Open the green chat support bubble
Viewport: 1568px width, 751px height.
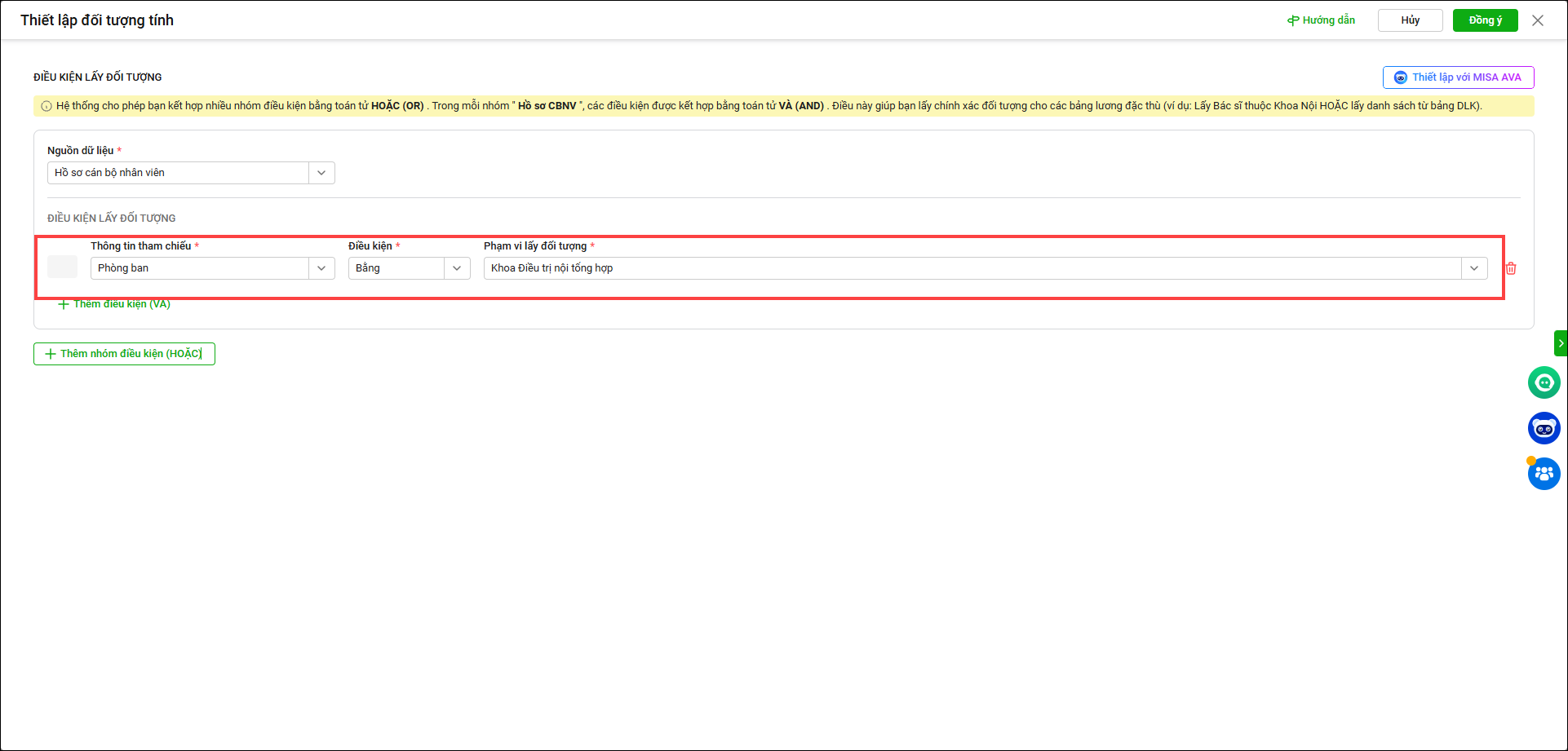(1544, 382)
